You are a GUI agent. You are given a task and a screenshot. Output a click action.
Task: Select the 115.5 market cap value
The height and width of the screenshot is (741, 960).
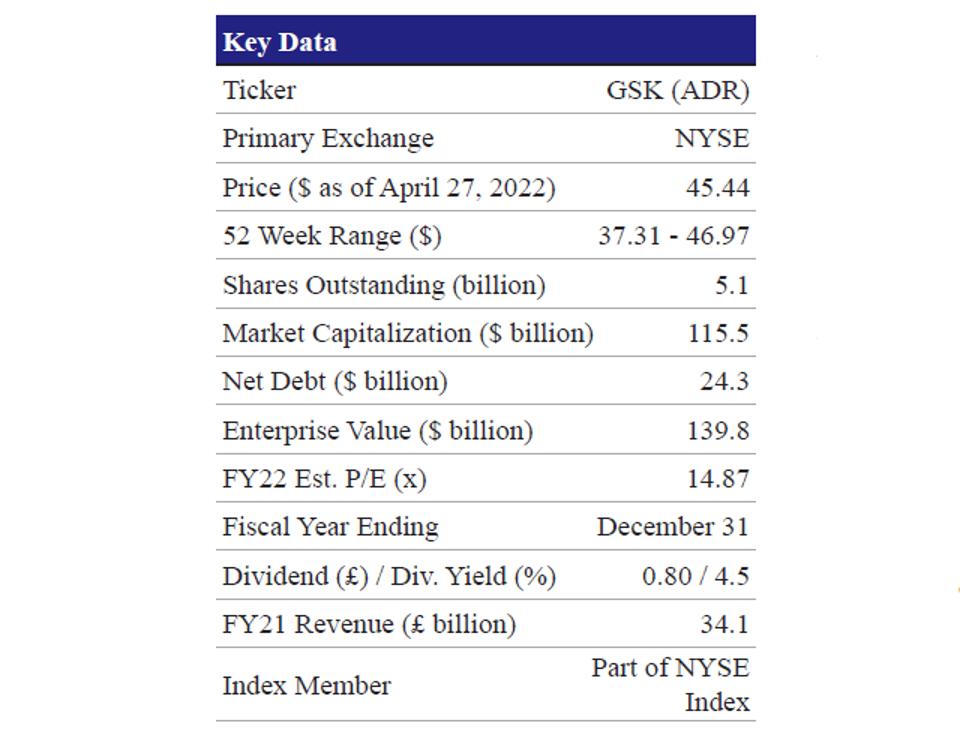717,333
